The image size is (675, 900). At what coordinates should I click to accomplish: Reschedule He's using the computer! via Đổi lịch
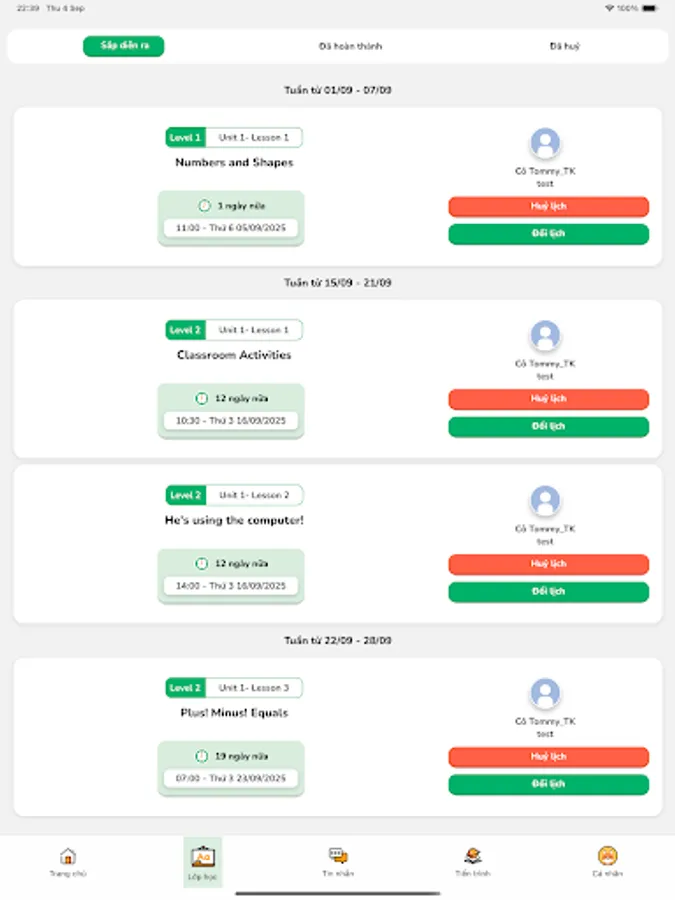(x=548, y=592)
